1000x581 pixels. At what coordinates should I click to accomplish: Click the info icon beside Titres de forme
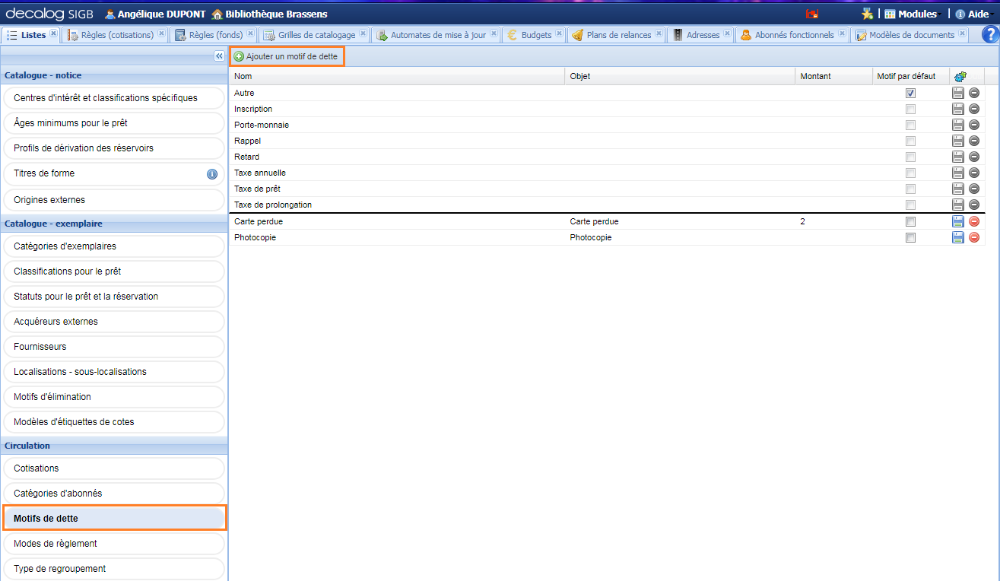click(x=212, y=174)
